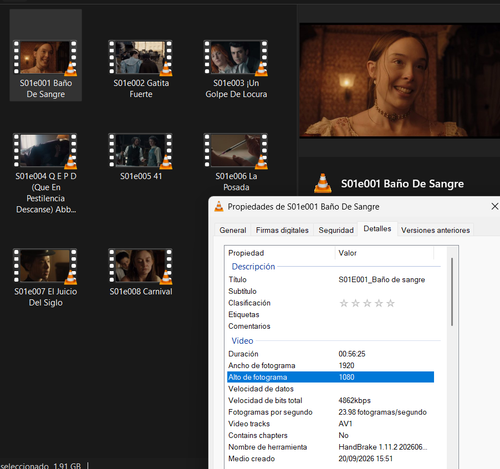Click the Etiquetas property row
500x469 pixels.
tap(330, 315)
